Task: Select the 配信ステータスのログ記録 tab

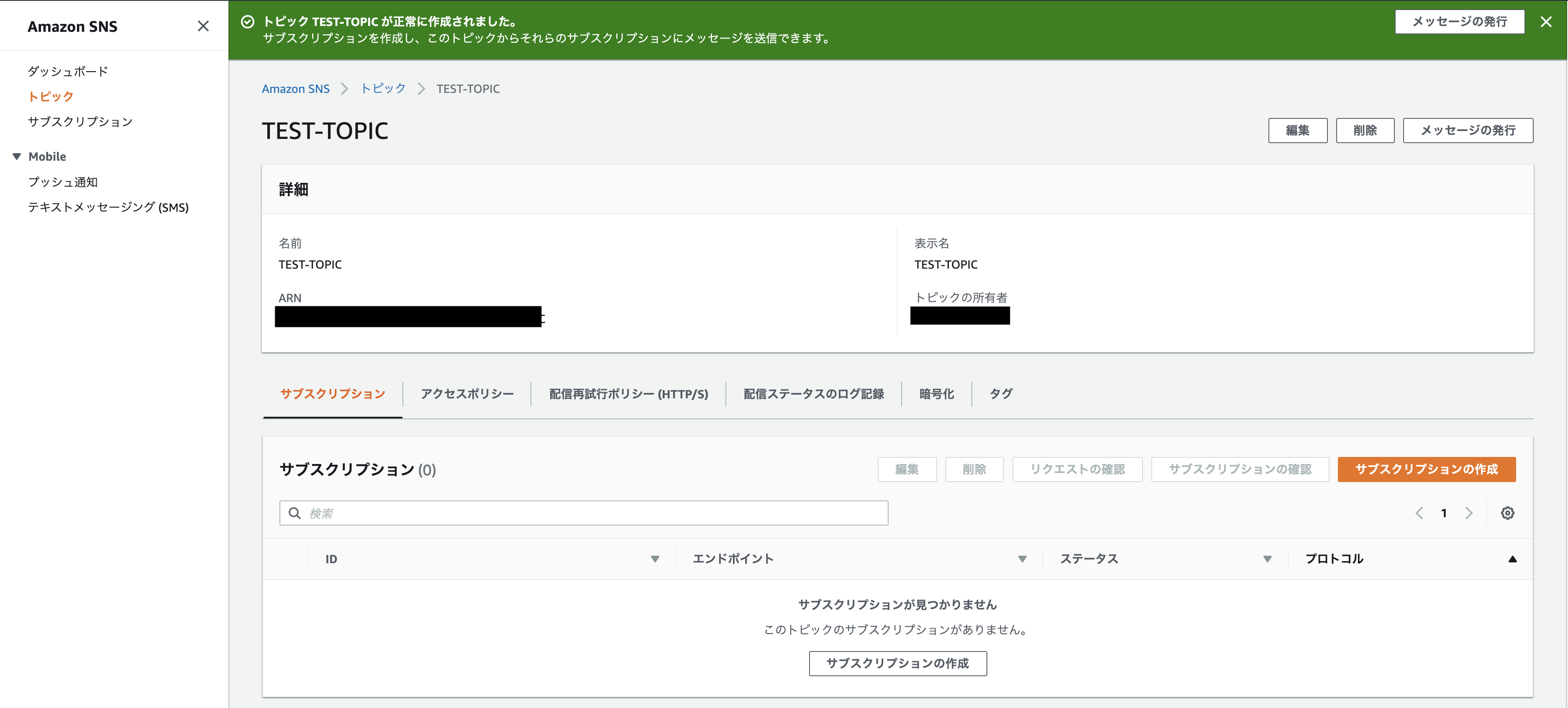Action: (x=813, y=394)
